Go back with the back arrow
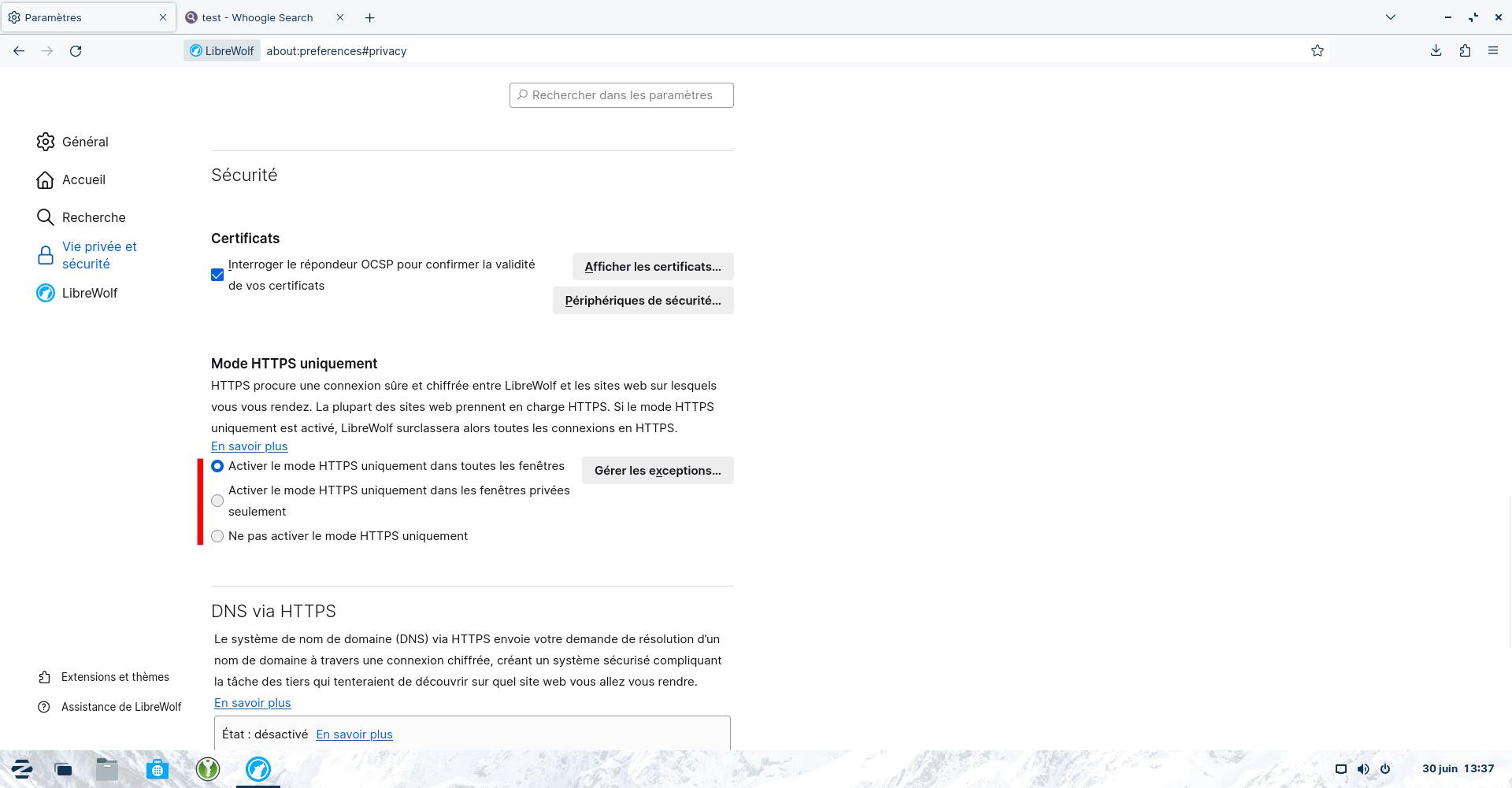The width and height of the screenshot is (1512, 788). (19, 51)
